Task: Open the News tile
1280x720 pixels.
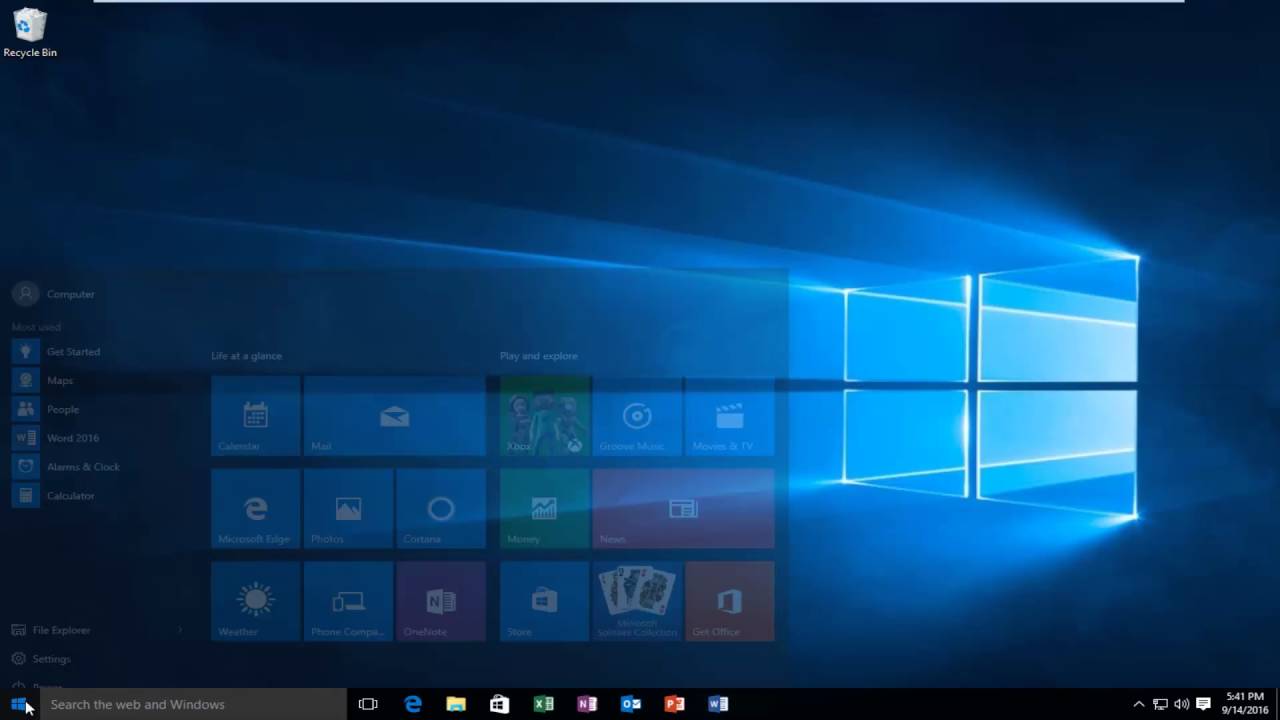Action: click(684, 508)
